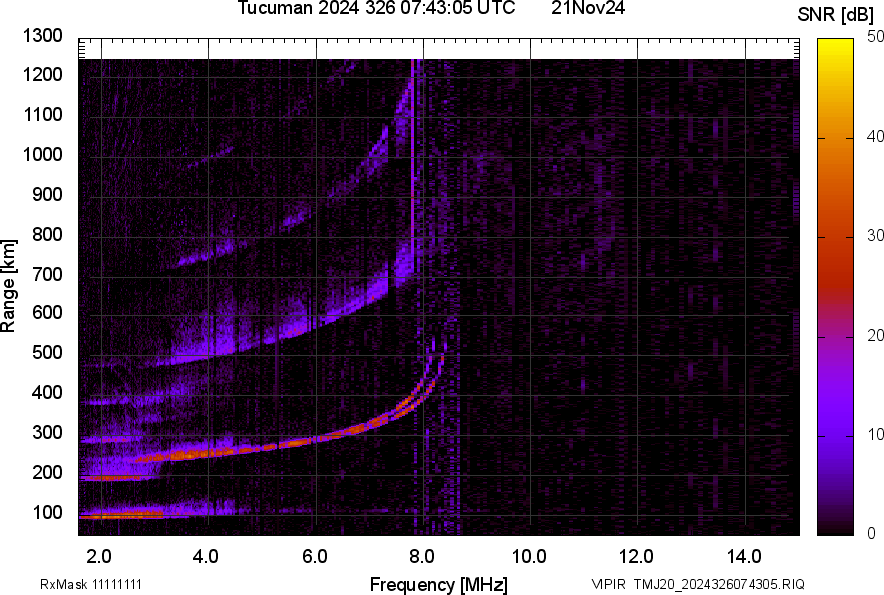The height and width of the screenshot is (595, 884).
Task: Click the 'VIPIR TMJ20_2024326074305.RIQ' file label
Action: [x=698, y=584]
